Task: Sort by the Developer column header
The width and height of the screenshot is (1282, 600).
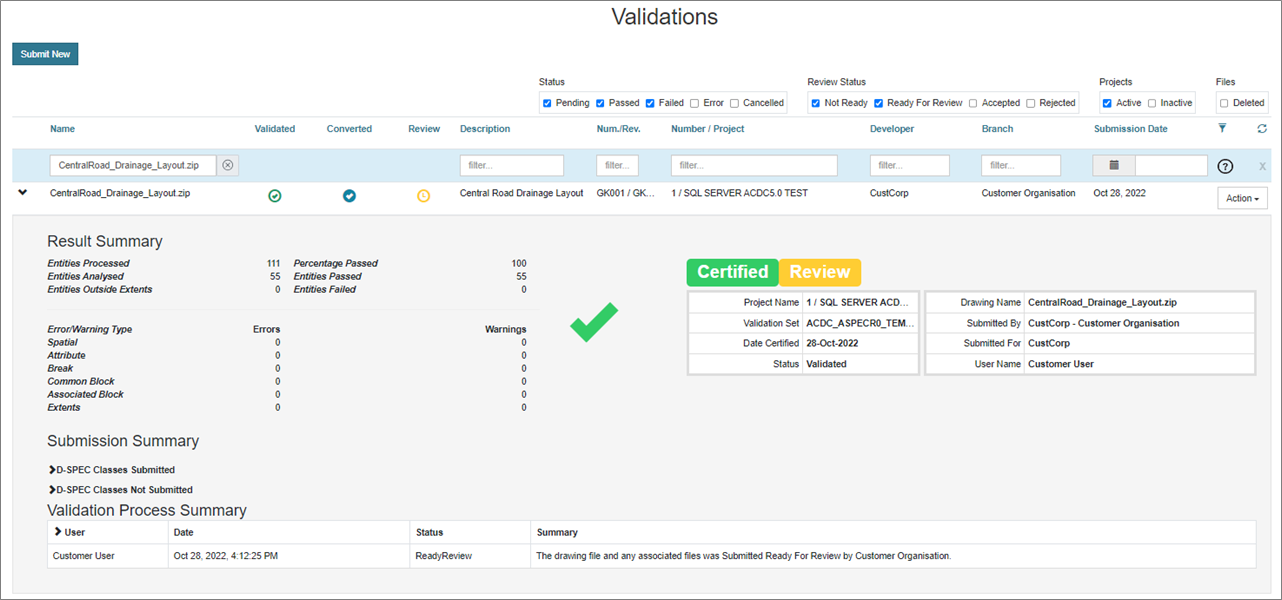Action: tap(892, 129)
